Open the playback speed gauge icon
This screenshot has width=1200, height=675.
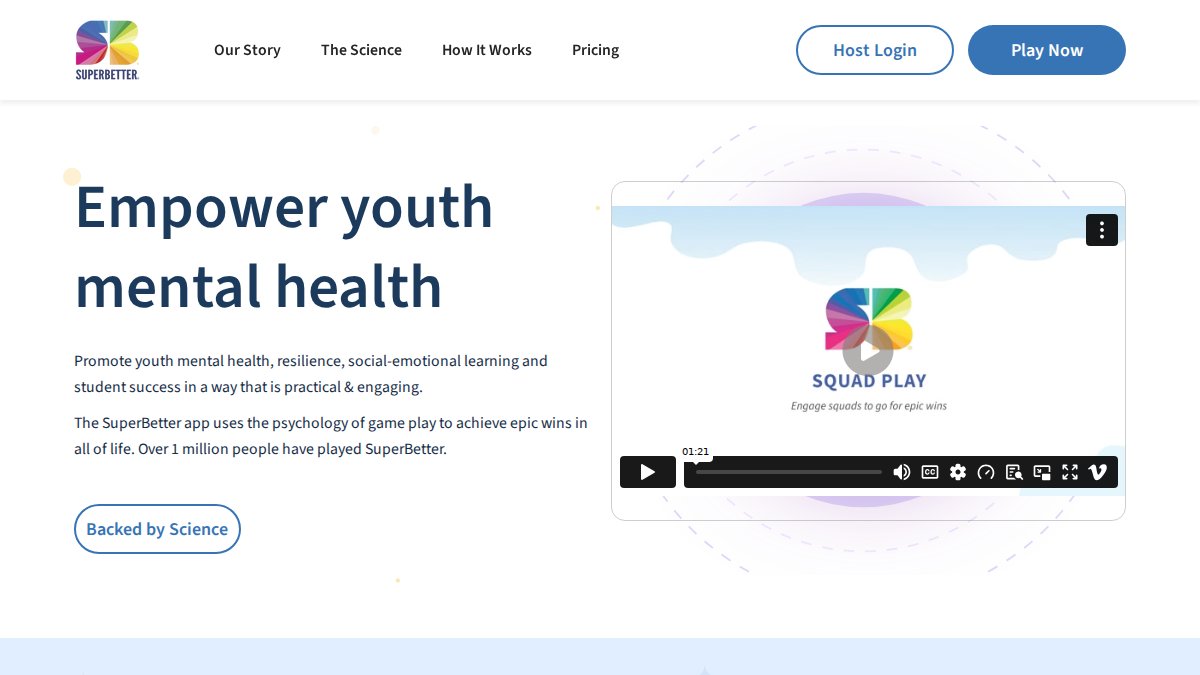986,472
